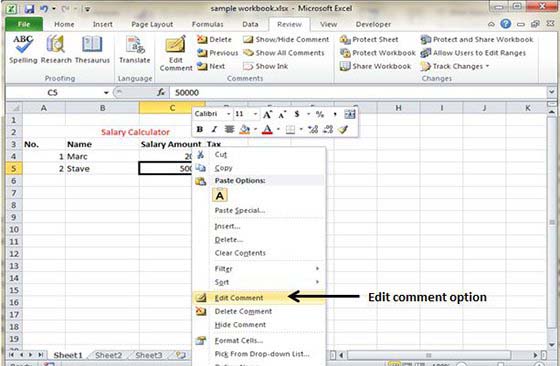Image resolution: width=560 pixels, height=366 pixels.
Task: Click the Select All corner button
Action: tap(14, 108)
